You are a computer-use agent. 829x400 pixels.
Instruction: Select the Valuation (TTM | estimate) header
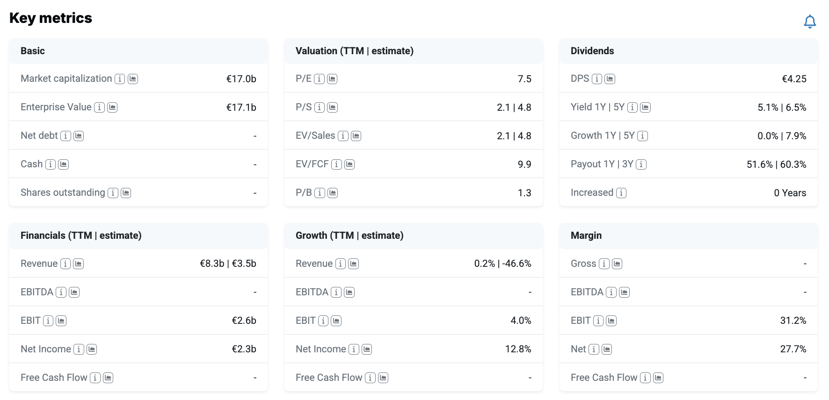click(413, 51)
